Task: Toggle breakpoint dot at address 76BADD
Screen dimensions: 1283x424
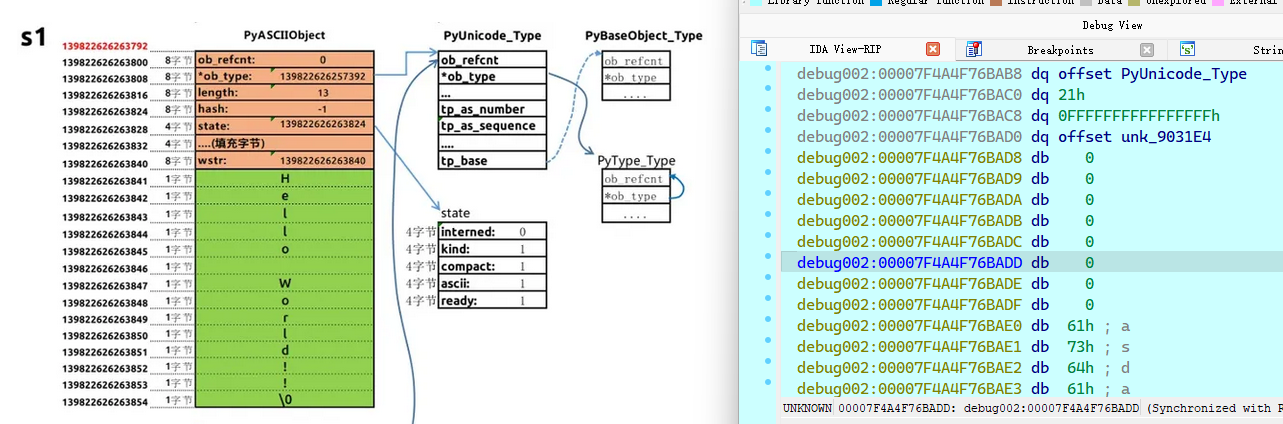Action: coord(767,262)
